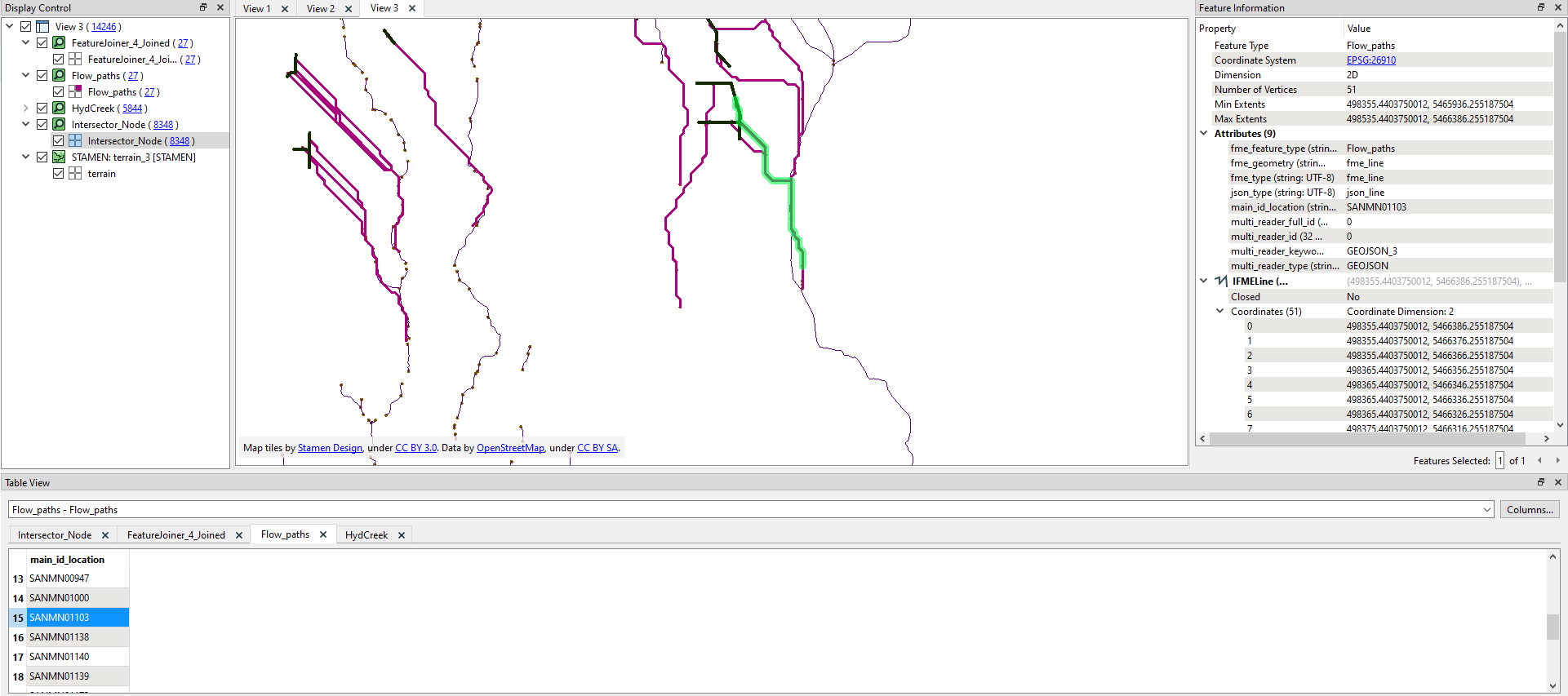Viewport: 1568px width, 696px height.
Task: Hide the HydCreek dataset via checkbox
Action: pos(42,109)
